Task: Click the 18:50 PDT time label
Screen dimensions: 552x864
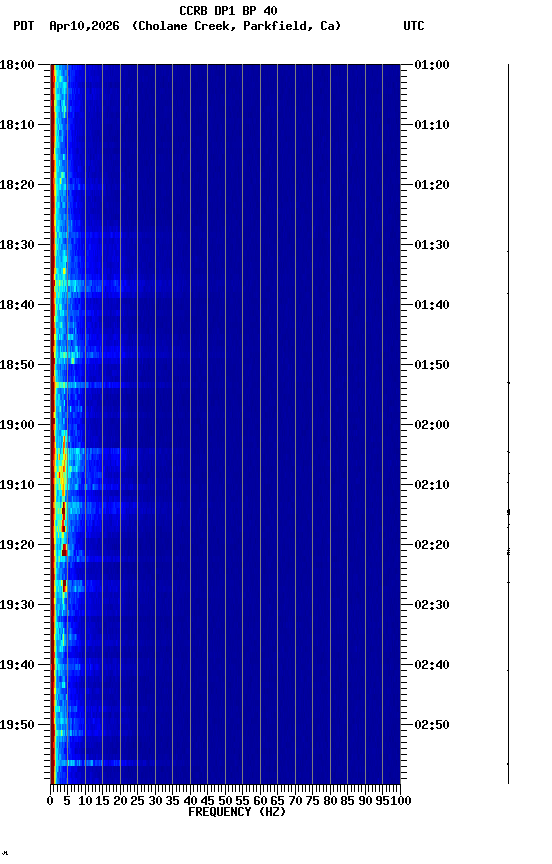Action: 17,365
